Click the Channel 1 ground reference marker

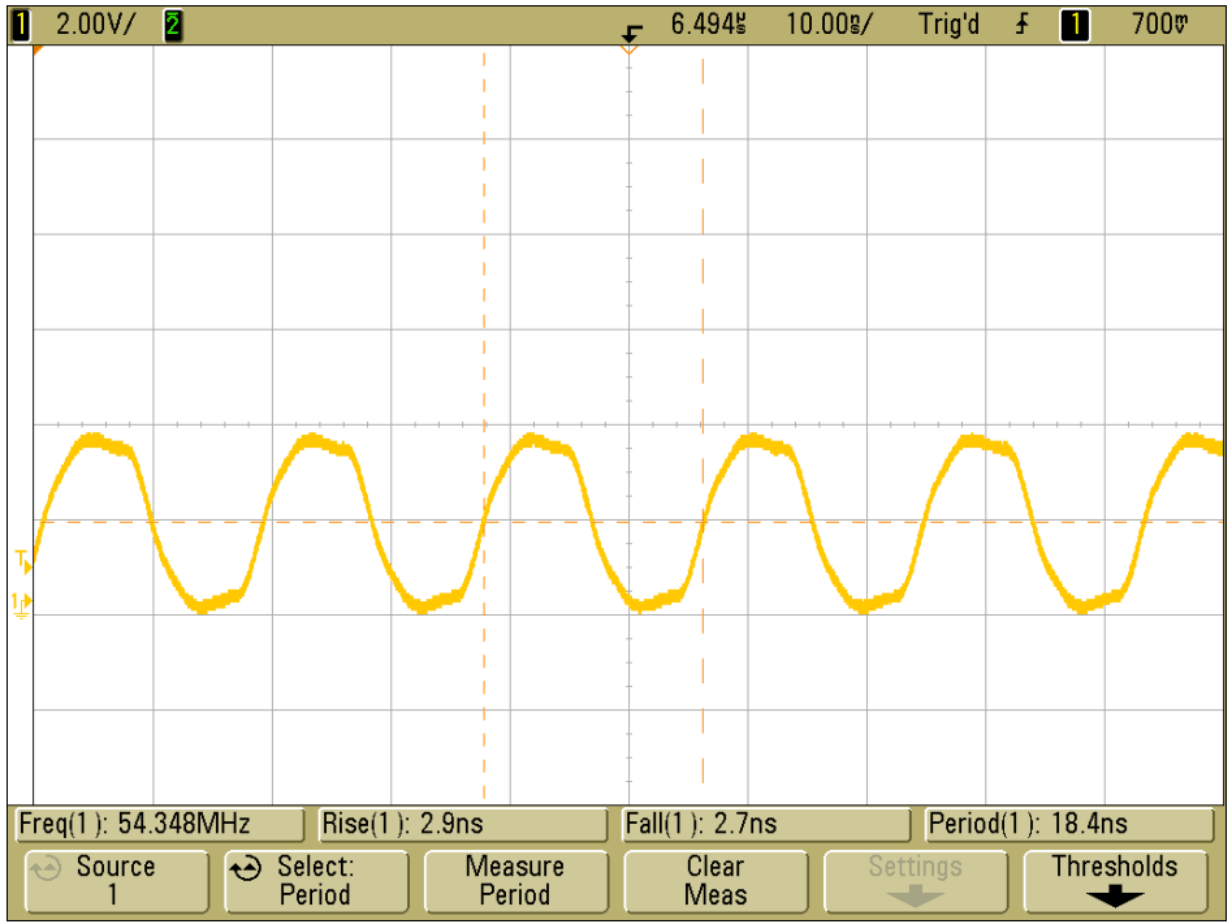pyautogui.click(x=20, y=605)
